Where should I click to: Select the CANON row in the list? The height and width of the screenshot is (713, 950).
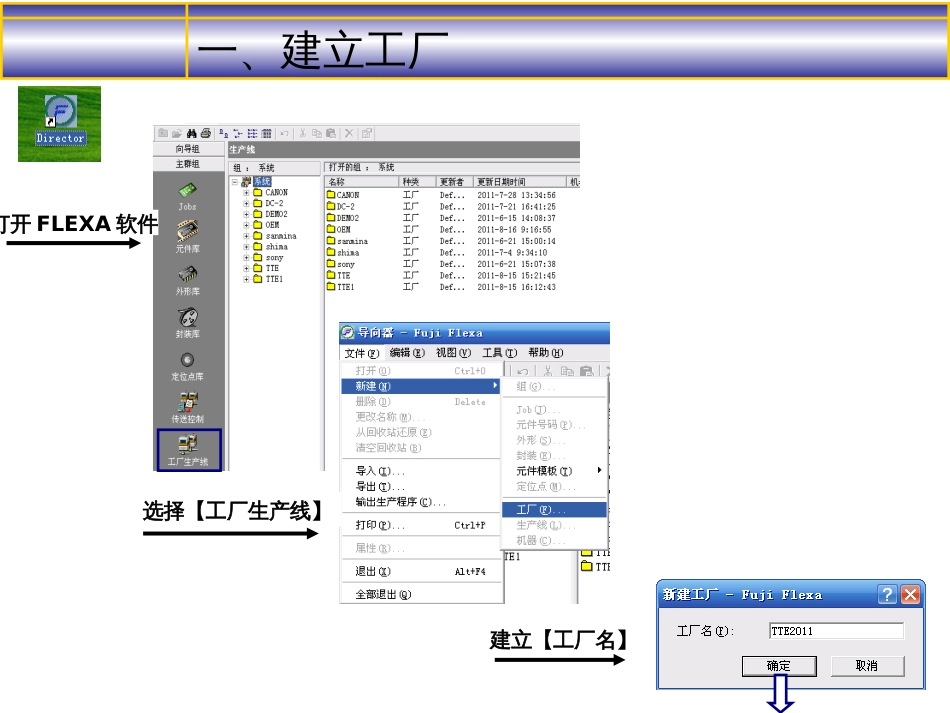[x=441, y=195]
